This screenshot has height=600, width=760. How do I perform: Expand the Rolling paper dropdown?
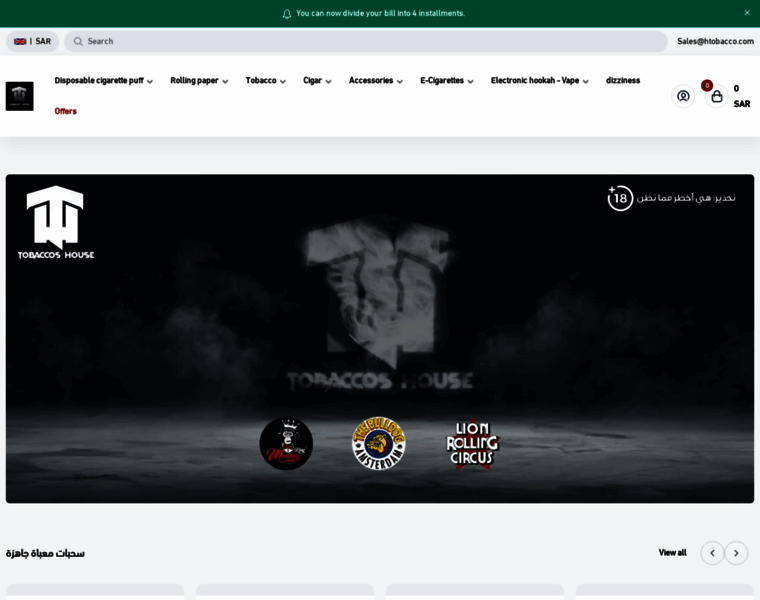[199, 81]
